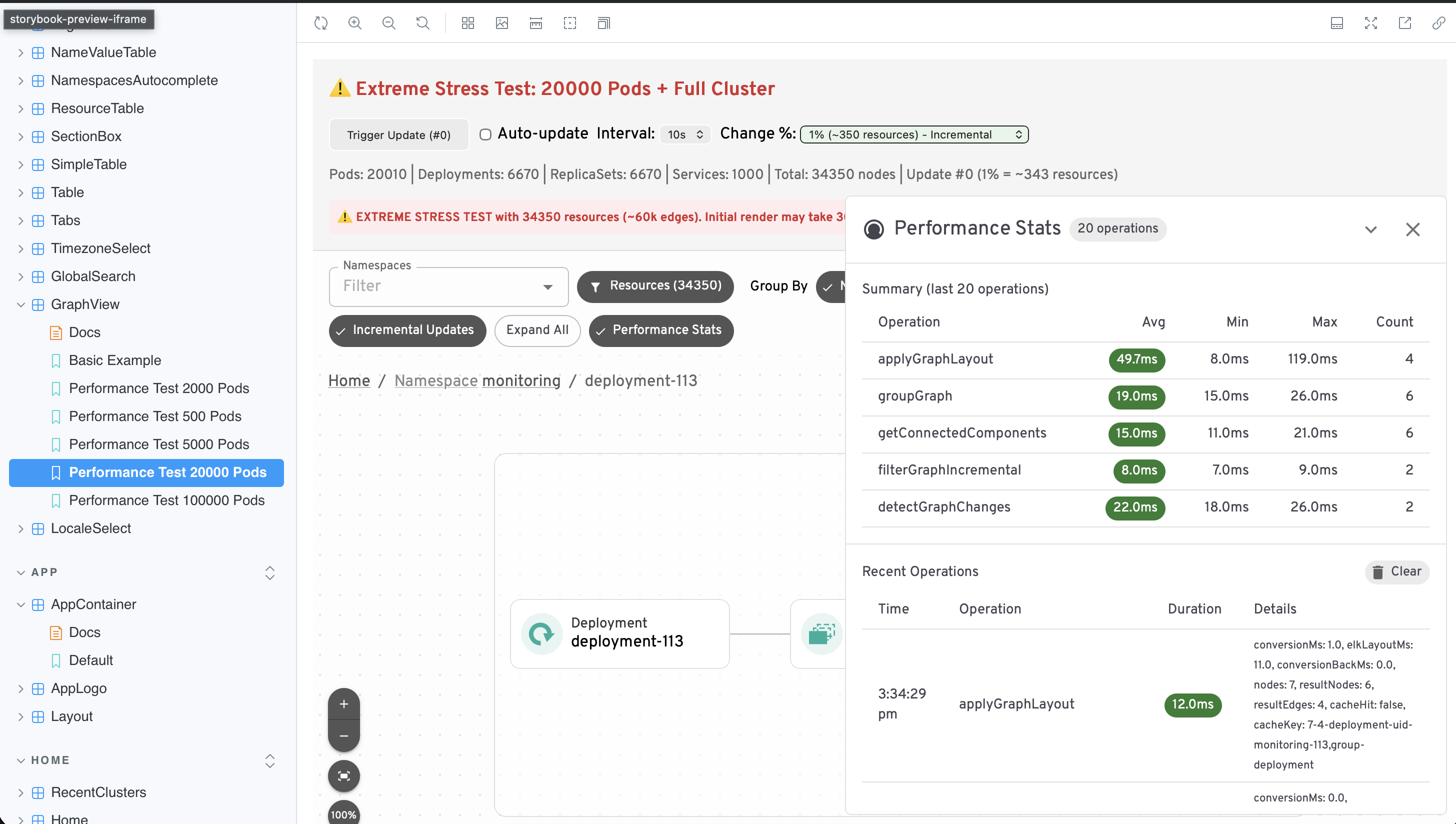Click the fit-to-view graph control button
This screenshot has width=1456, height=824.
pyautogui.click(x=343, y=776)
